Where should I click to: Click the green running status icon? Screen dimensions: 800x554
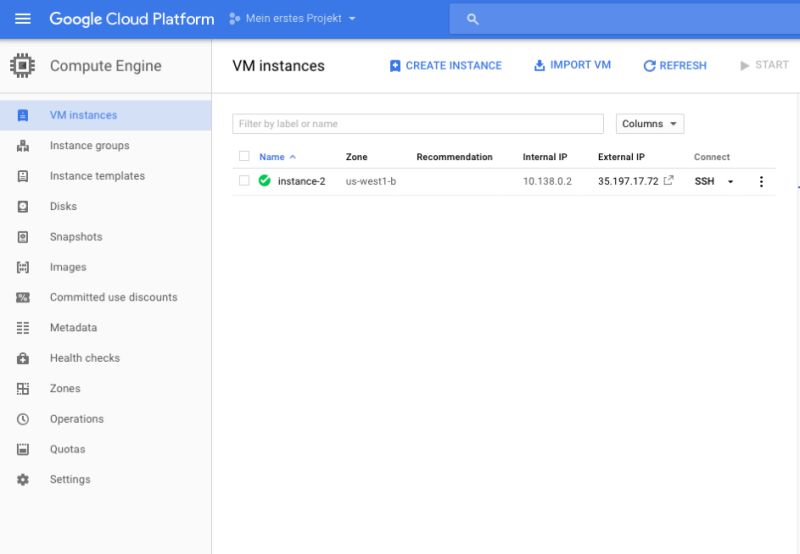tap(264, 181)
